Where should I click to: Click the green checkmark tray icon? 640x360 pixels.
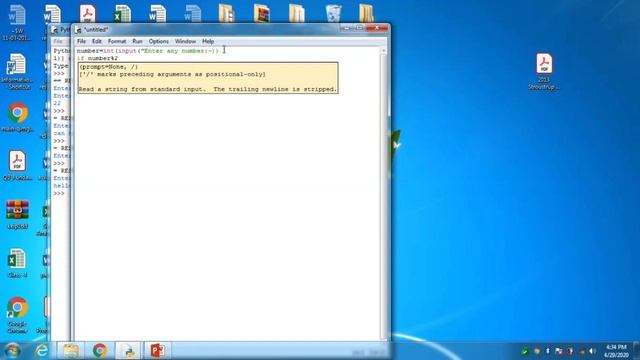(525, 351)
